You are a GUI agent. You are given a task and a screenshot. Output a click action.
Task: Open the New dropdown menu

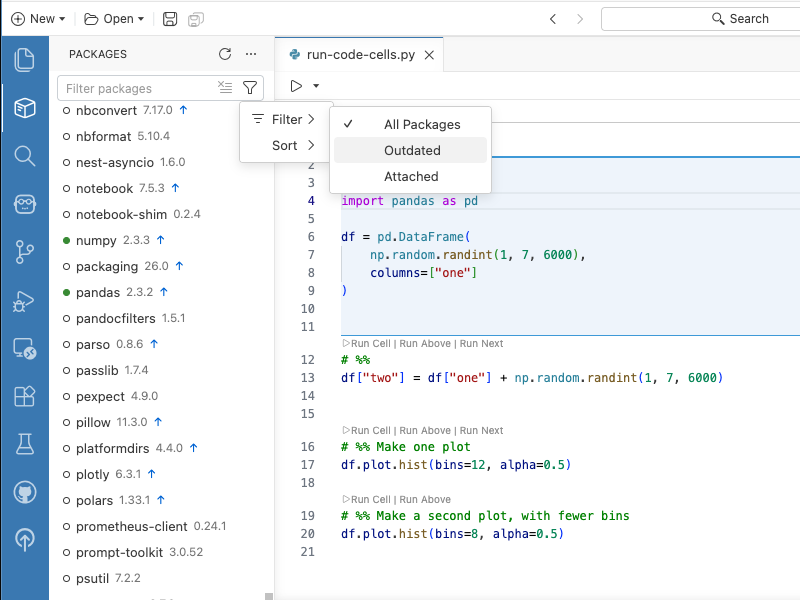pos(38,19)
